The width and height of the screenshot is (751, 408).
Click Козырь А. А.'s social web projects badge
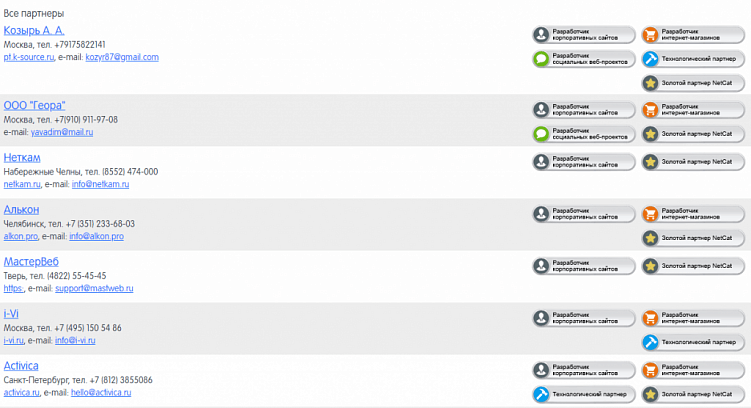pyautogui.click(x=583, y=59)
